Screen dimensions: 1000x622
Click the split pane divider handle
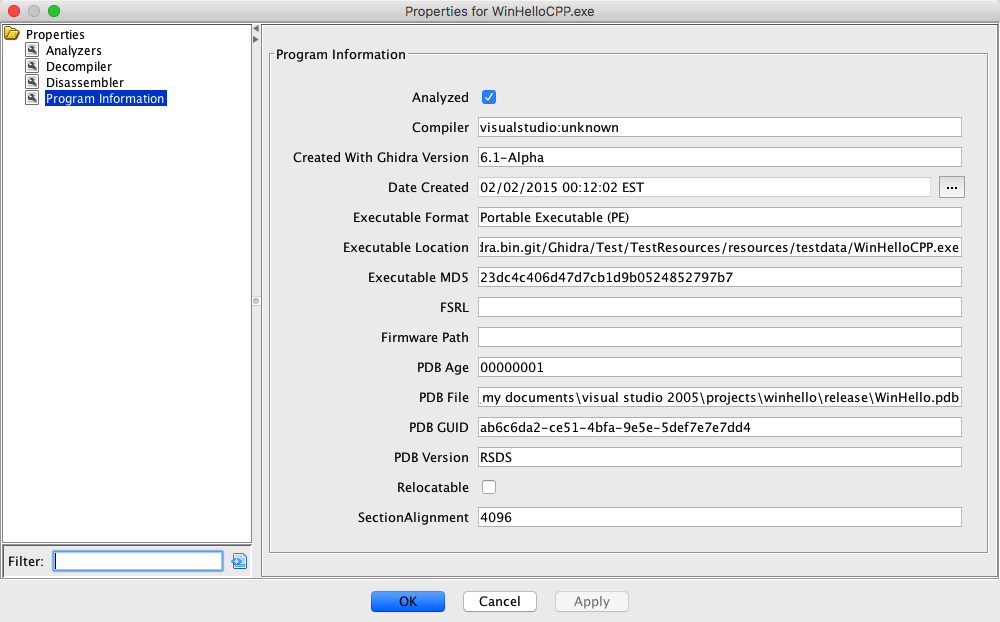pos(256,300)
